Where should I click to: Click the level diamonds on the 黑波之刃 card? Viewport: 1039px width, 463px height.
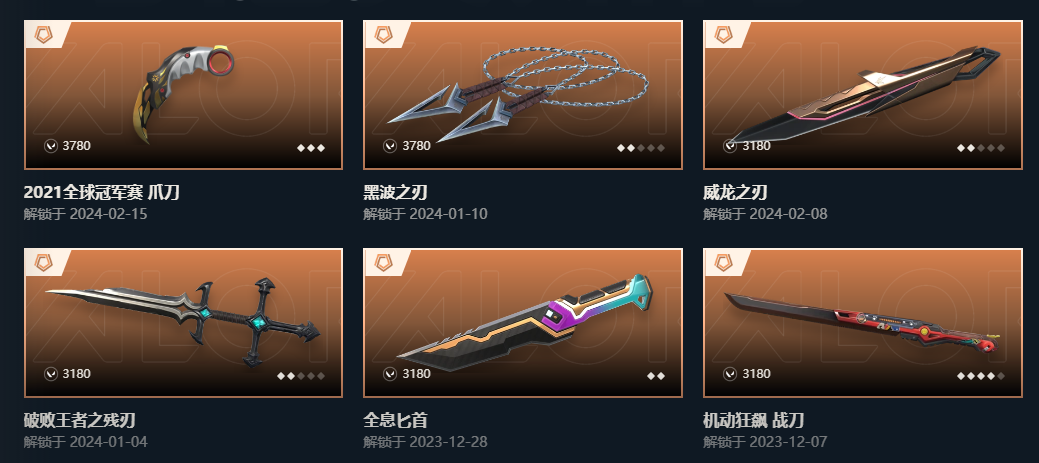pyautogui.click(x=641, y=148)
